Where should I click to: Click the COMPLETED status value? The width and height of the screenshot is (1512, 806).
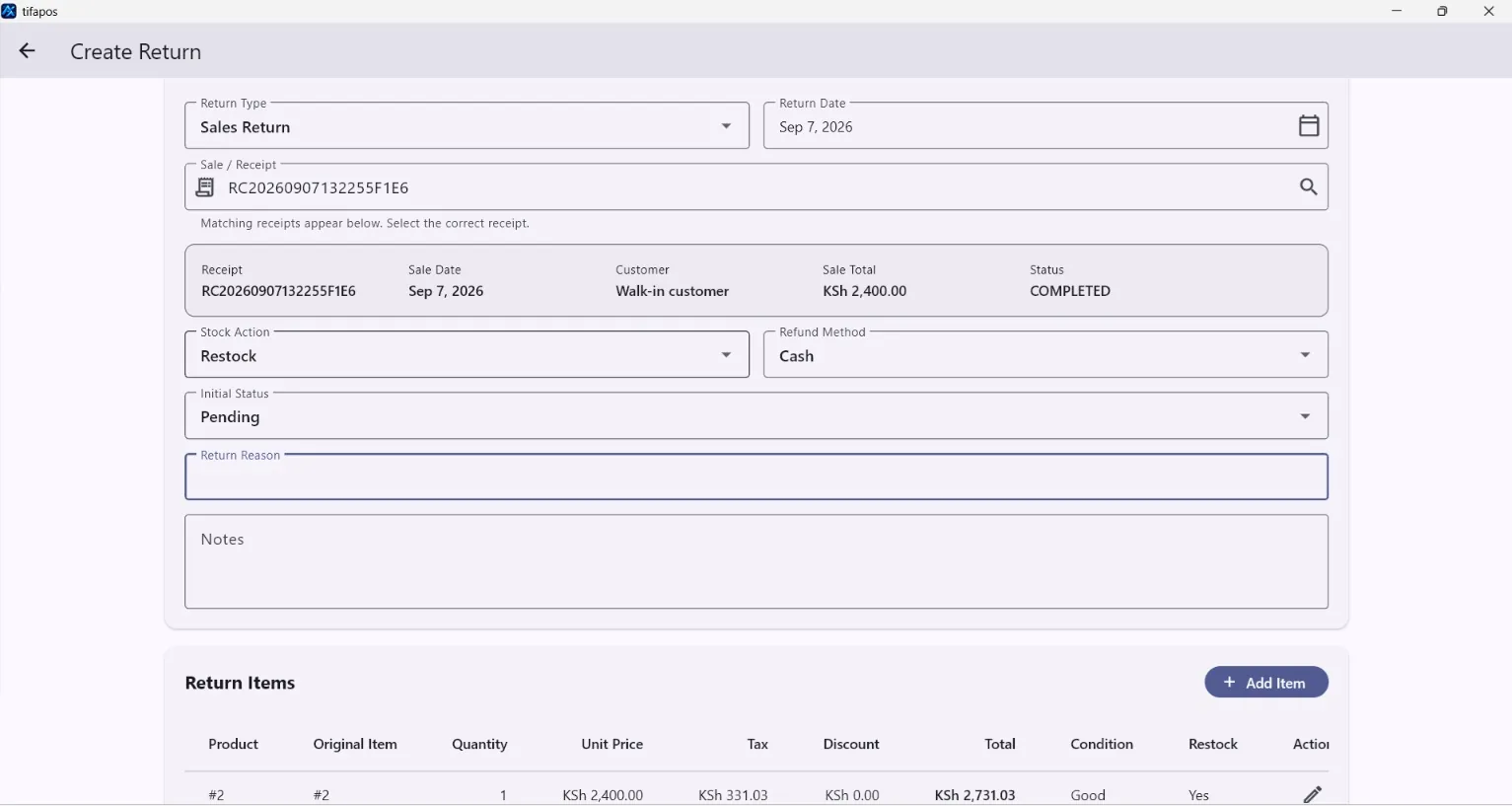[1070, 291]
